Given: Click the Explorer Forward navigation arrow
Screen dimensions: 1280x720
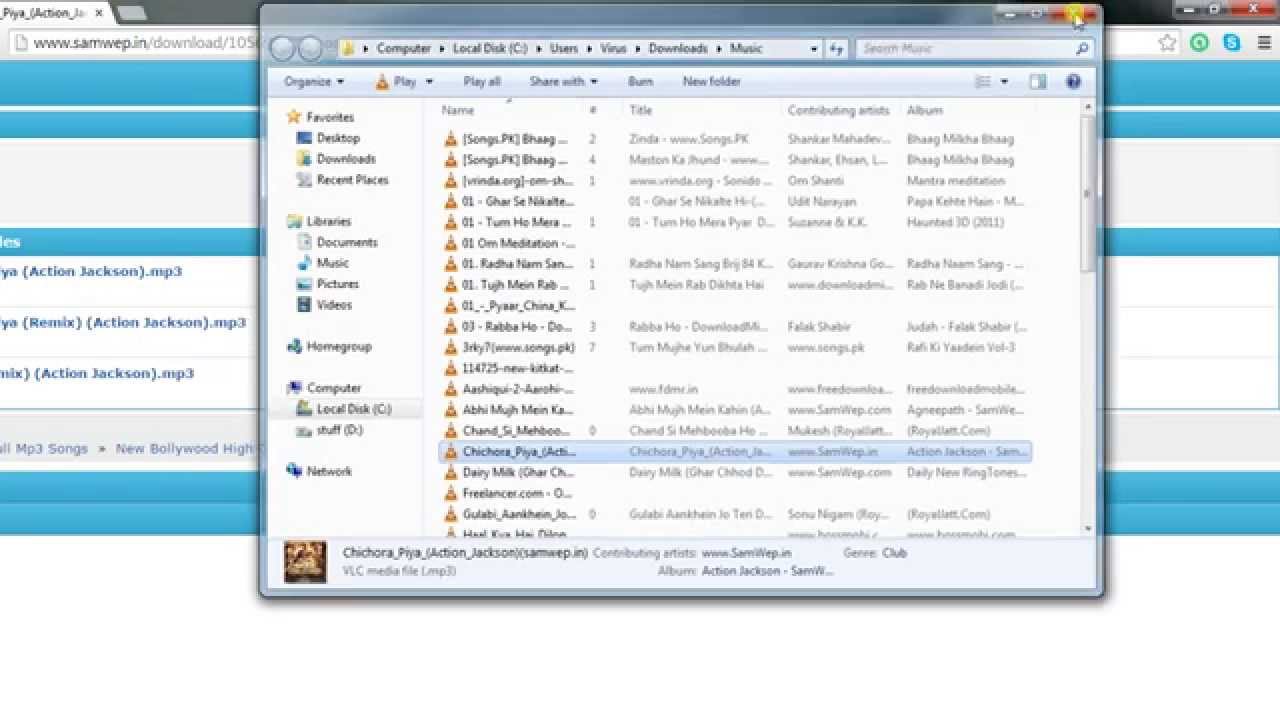Looking at the screenshot, I should 311,48.
